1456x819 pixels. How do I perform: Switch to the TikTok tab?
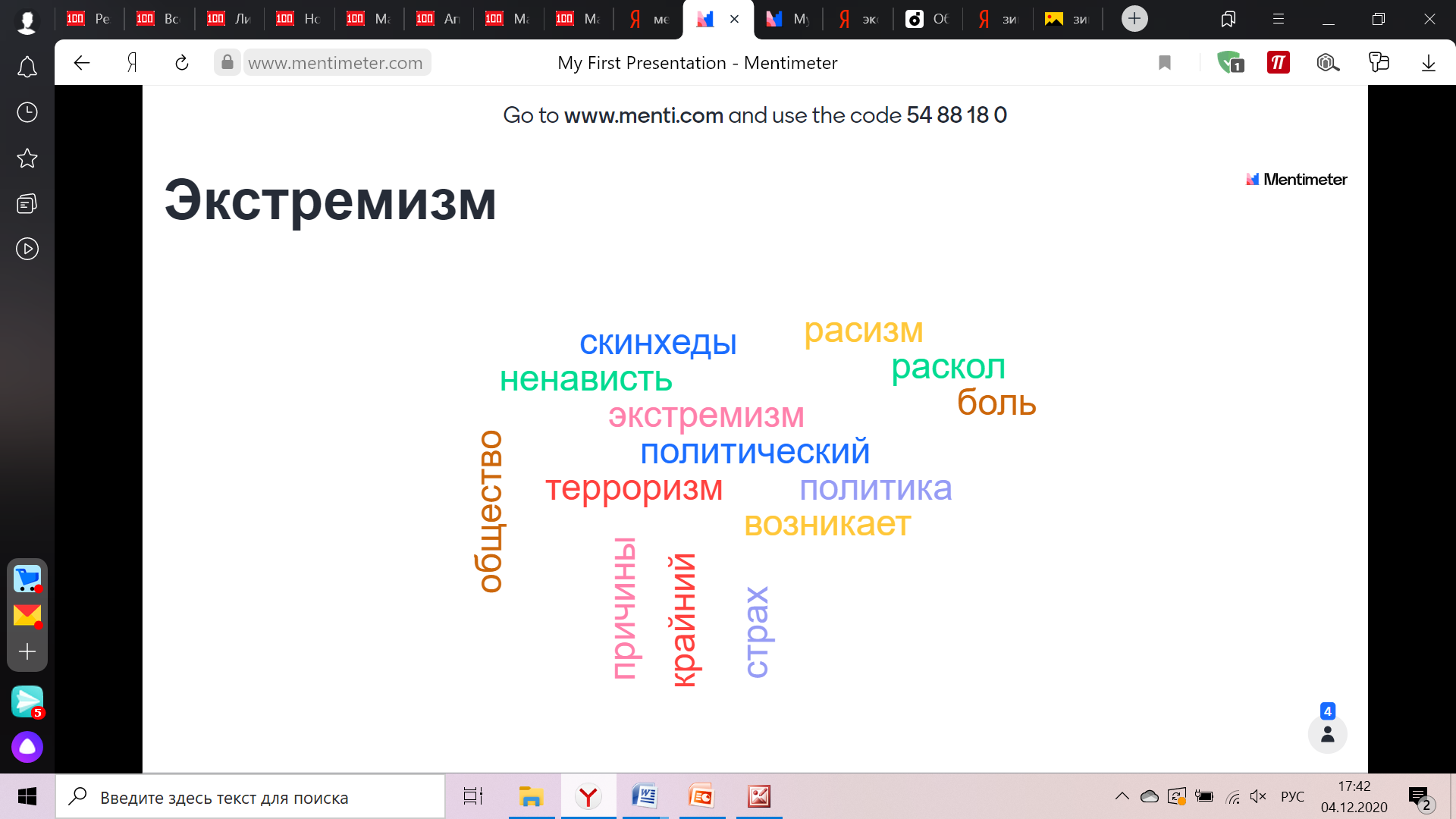(927, 19)
